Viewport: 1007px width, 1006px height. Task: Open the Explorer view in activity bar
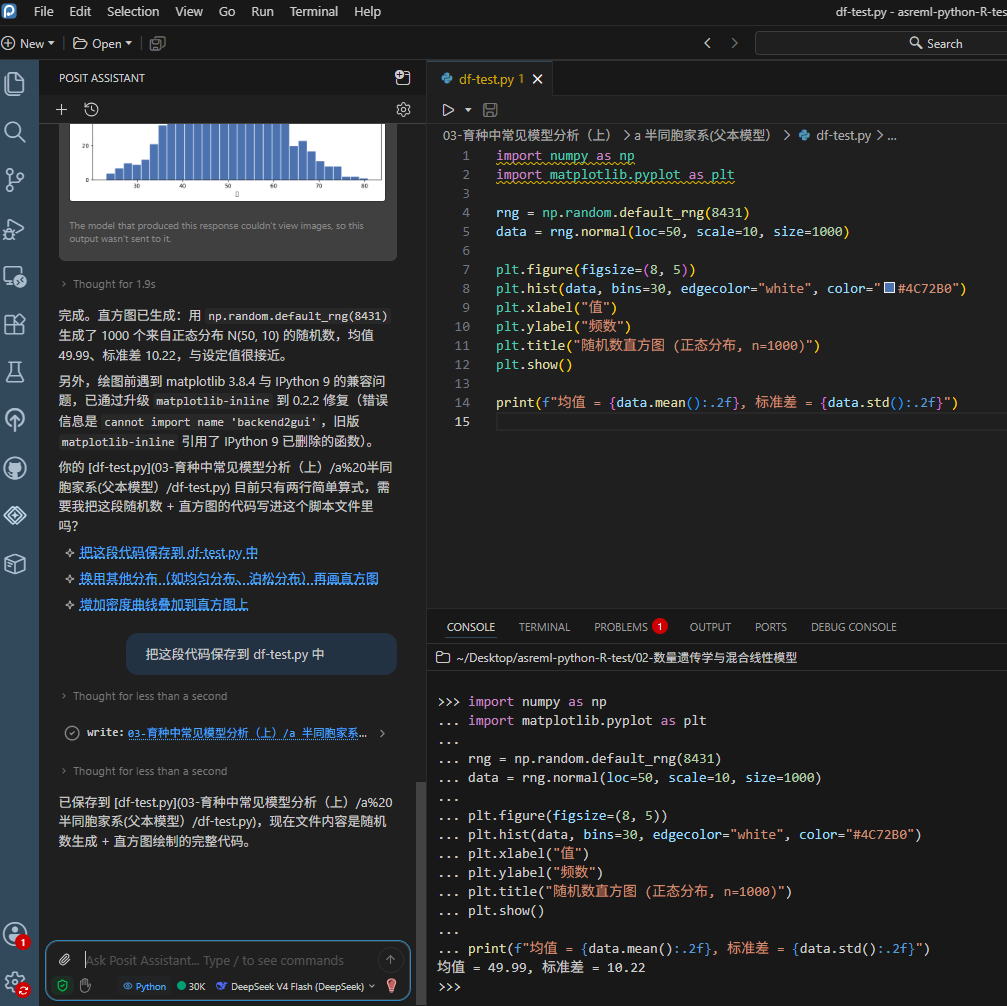15,84
